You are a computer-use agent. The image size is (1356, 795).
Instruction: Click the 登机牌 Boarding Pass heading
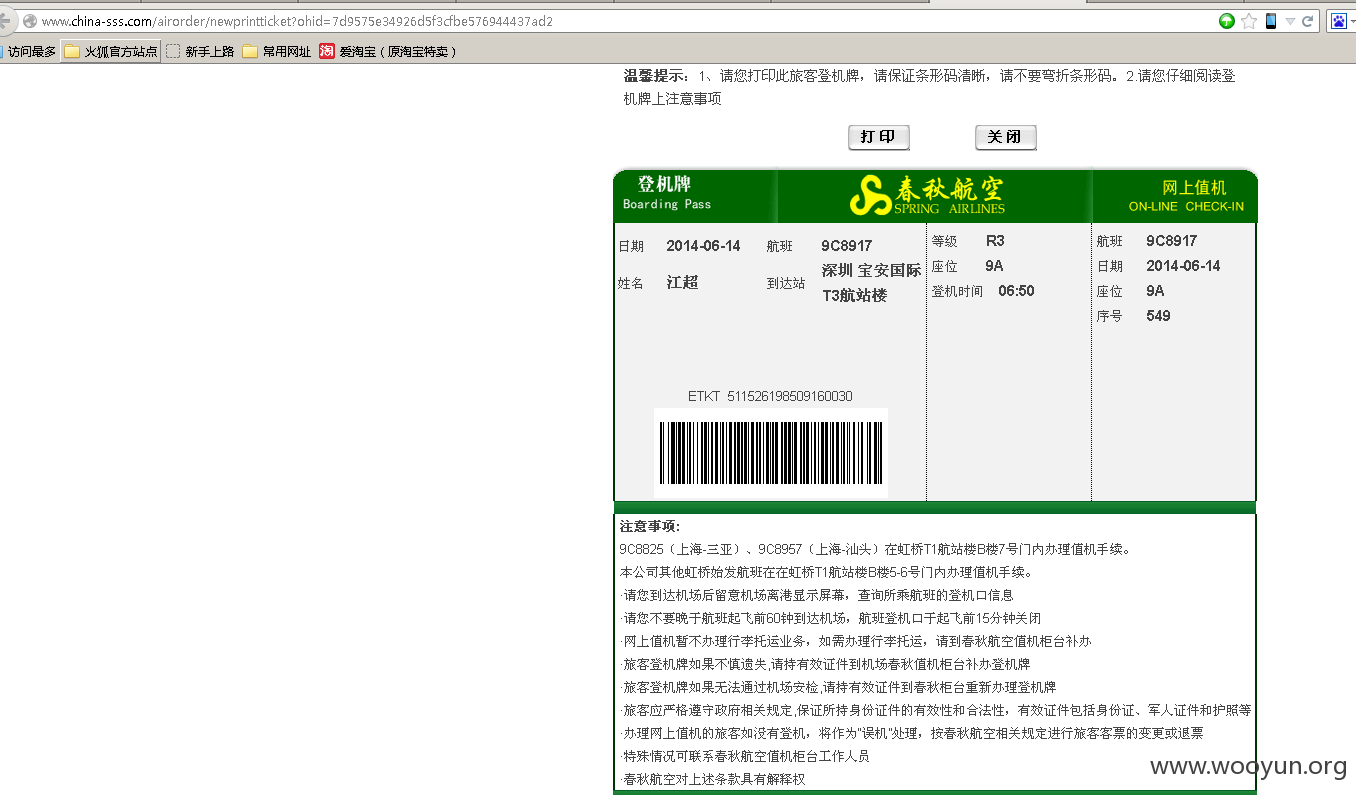[x=667, y=193]
